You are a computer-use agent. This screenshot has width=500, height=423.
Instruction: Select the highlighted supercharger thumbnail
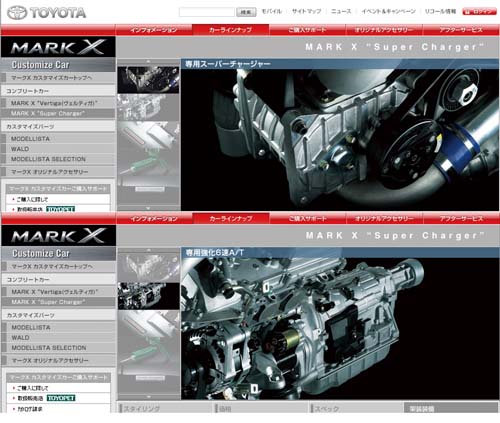point(148,80)
